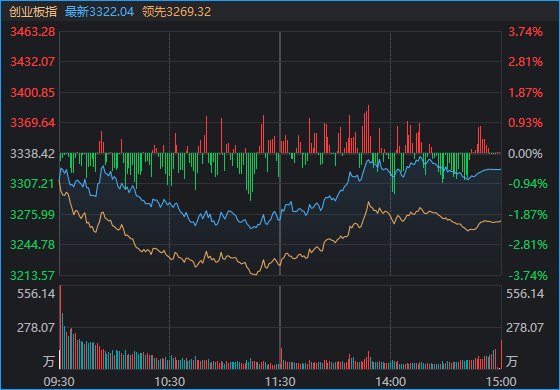Click the 10:30 time axis label
560x390 pixels.
pyautogui.click(x=169, y=382)
